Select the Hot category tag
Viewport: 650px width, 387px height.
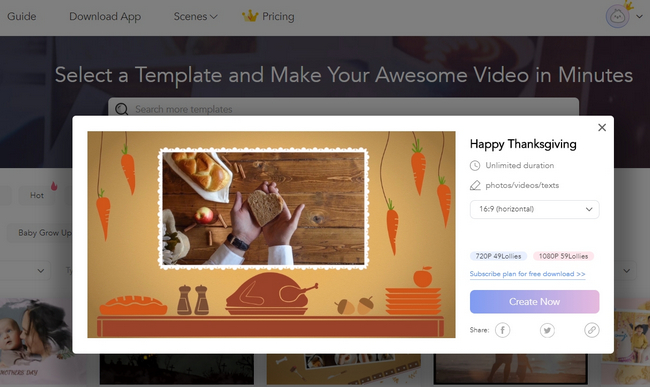click(x=37, y=195)
